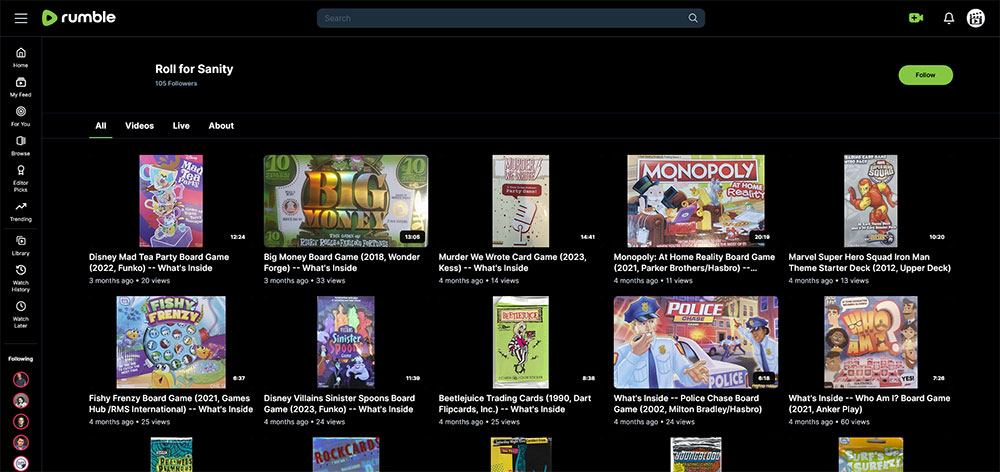This screenshot has width=1000, height=472.
Task: Open the hamburger menu
Action: click(x=21, y=18)
